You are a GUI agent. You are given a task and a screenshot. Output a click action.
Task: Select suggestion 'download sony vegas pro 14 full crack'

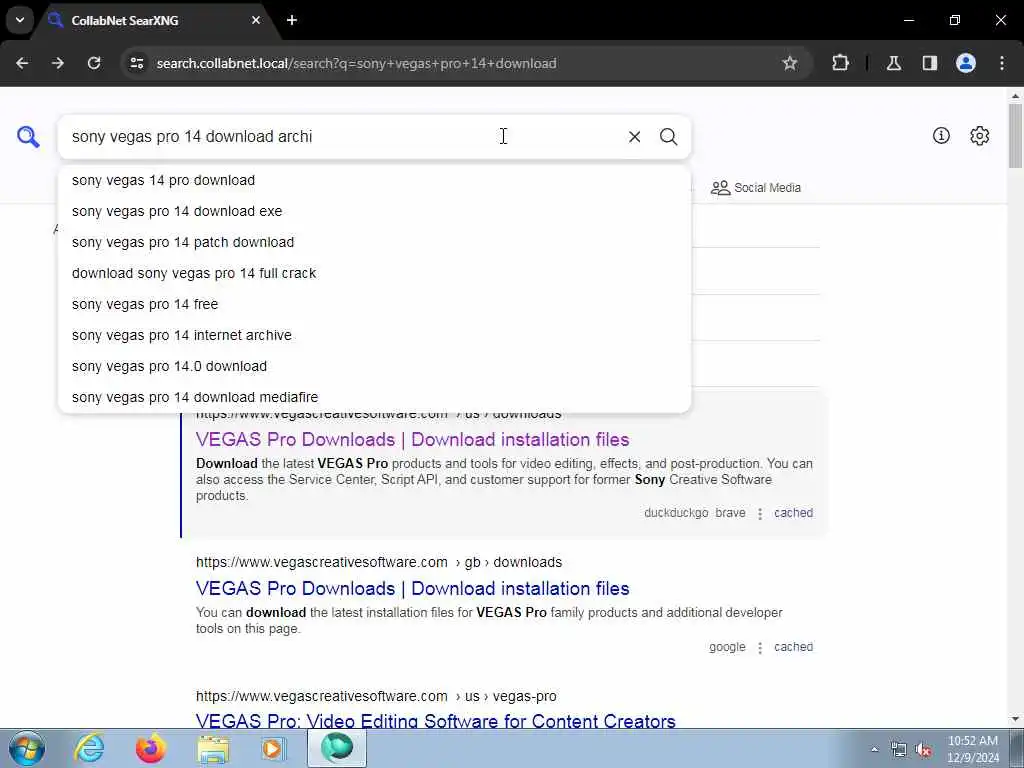coord(374,273)
